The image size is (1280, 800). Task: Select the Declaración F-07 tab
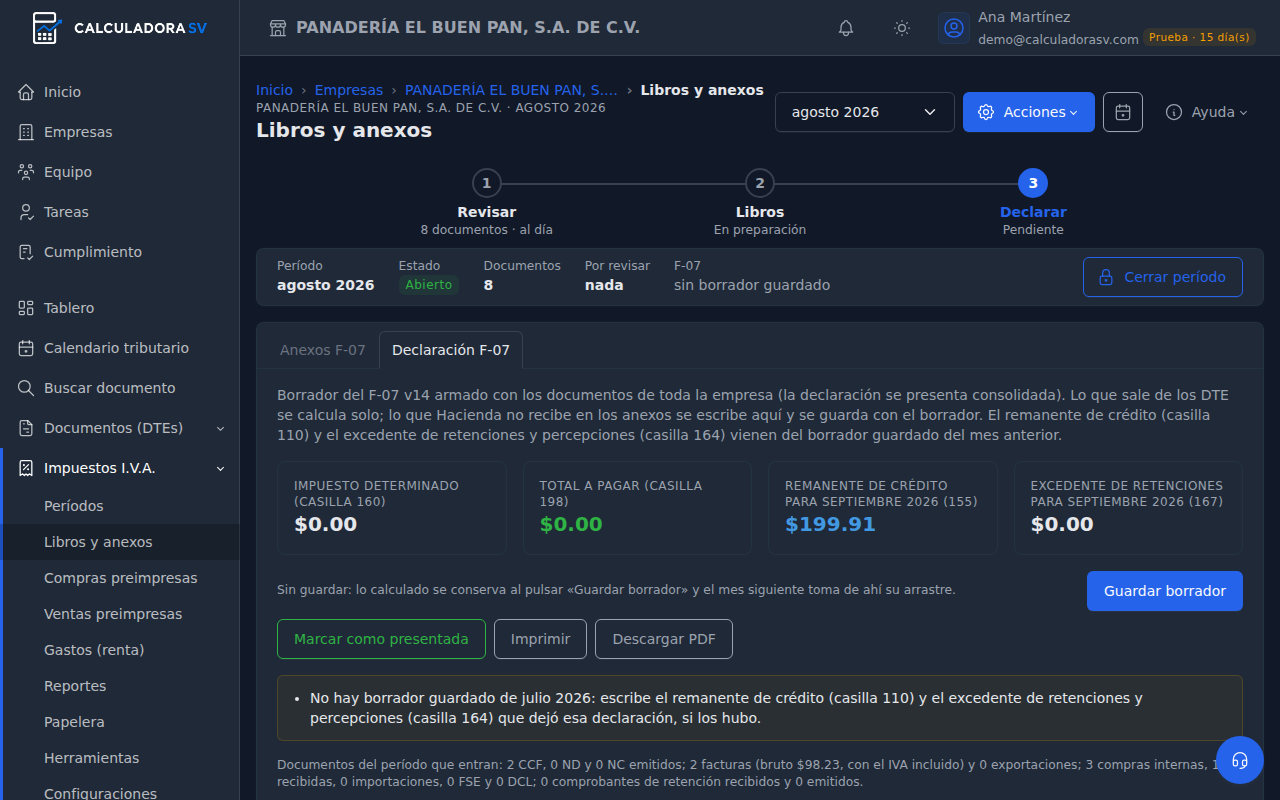(451, 350)
